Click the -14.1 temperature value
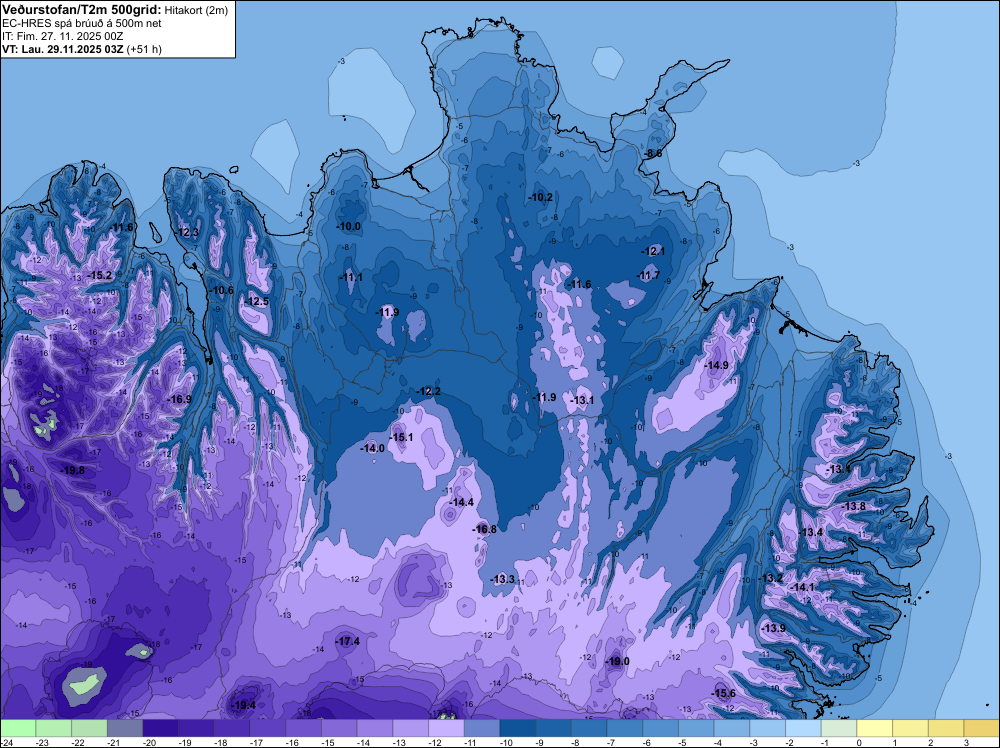This screenshot has height=748, width=1000. click(x=803, y=587)
